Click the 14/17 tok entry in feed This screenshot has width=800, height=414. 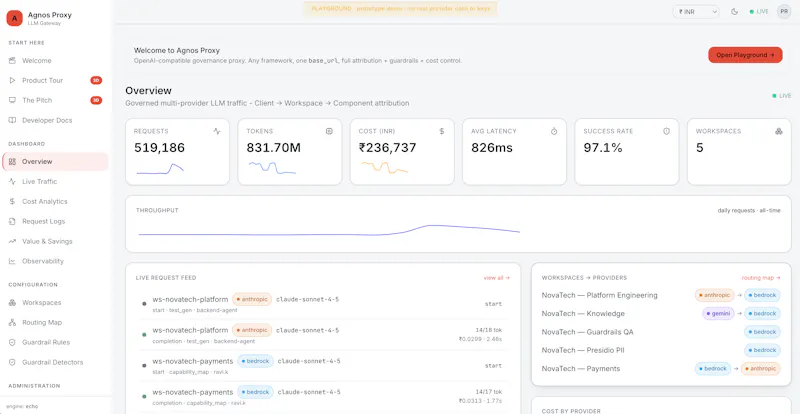pyautogui.click(x=489, y=392)
